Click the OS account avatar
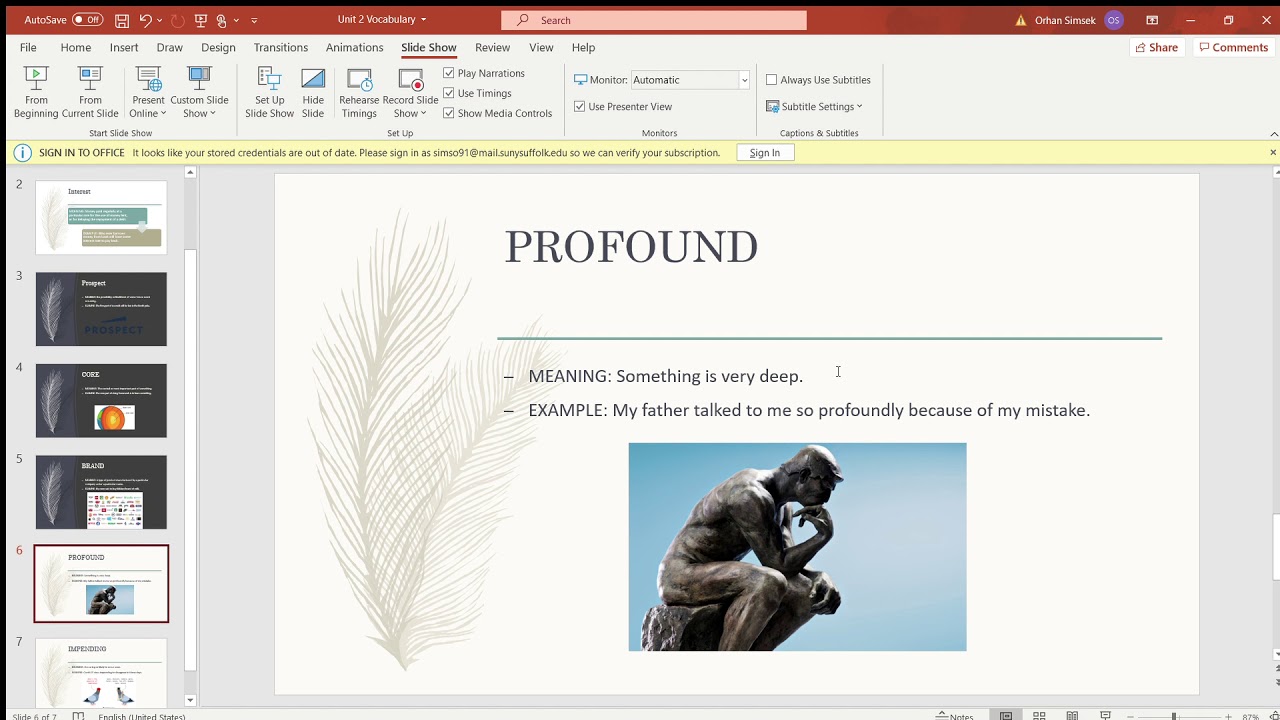 [x=1114, y=20]
